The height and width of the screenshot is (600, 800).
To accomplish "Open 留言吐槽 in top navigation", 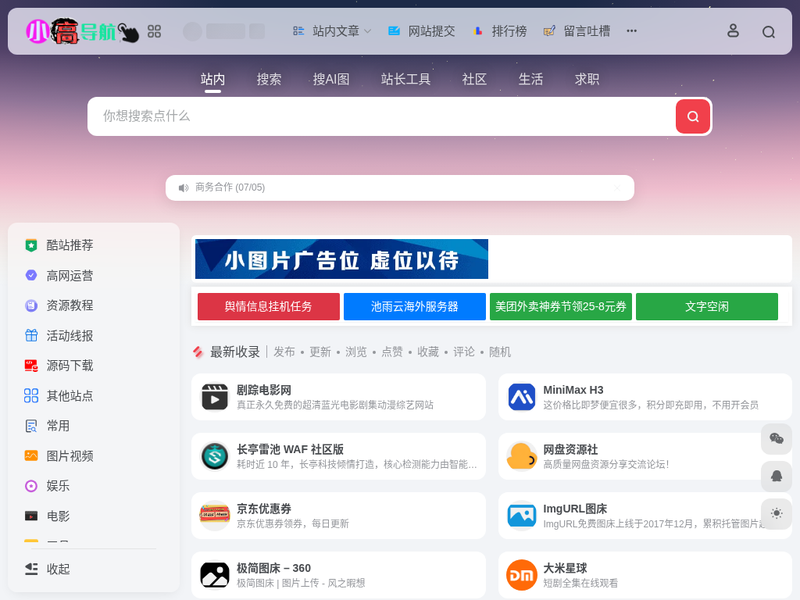I will pos(577,31).
